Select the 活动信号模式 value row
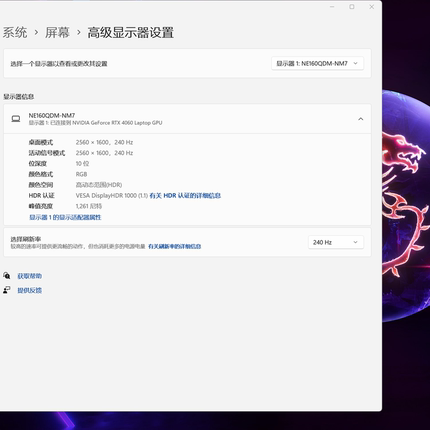The height and width of the screenshot is (430, 430). pyautogui.click(x=104, y=153)
